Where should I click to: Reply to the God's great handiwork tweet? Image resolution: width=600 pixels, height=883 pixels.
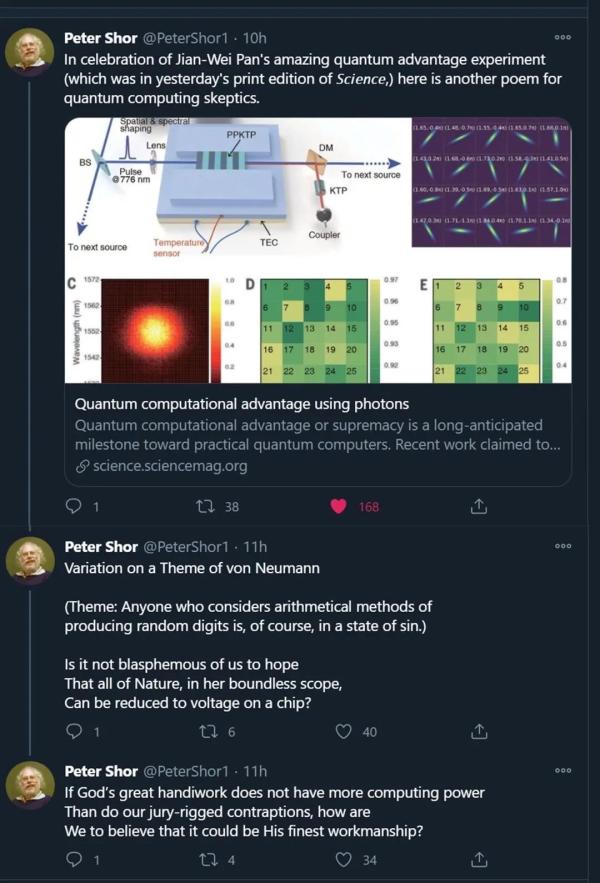point(73,860)
